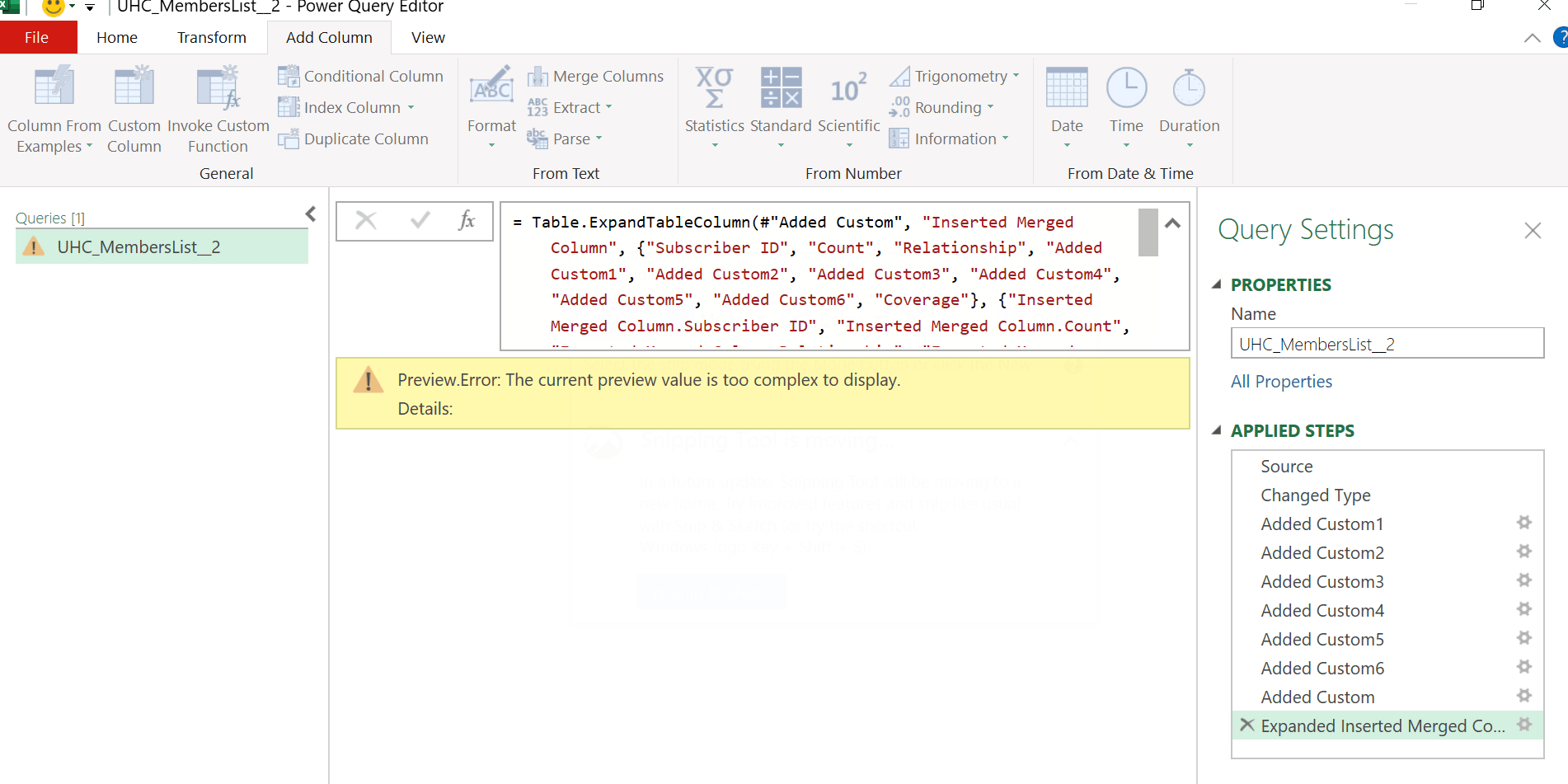Screen dimensions: 1568x784
Task: Collapse the APPLIED STEPS section
Action: point(1216,430)
